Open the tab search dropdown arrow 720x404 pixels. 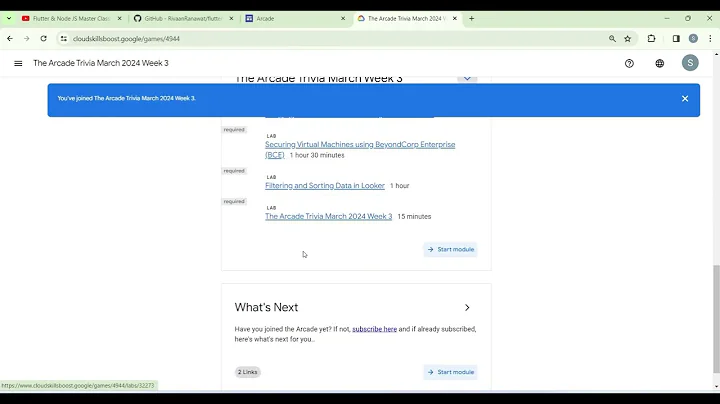[x=9, y=18]
